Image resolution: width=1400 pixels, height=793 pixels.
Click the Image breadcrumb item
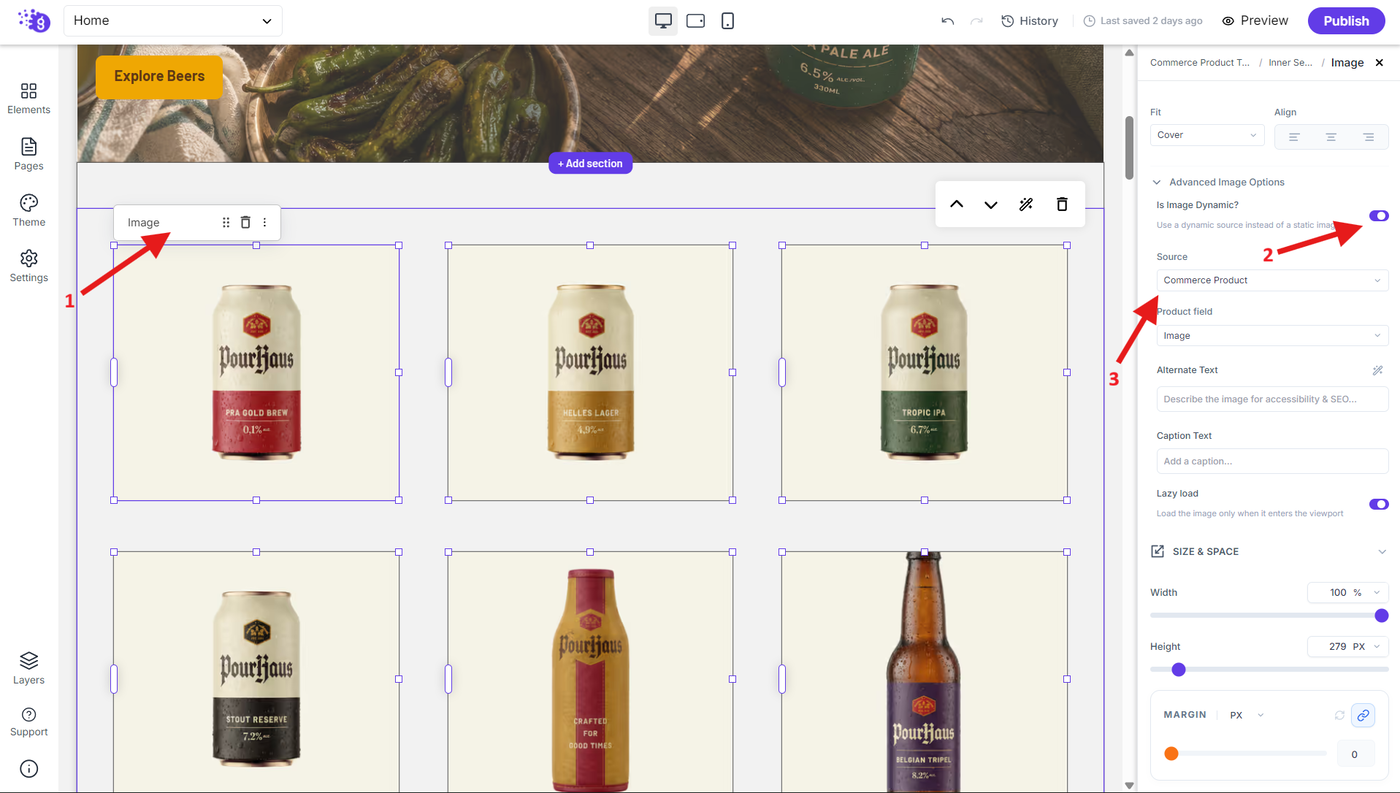1347,62
